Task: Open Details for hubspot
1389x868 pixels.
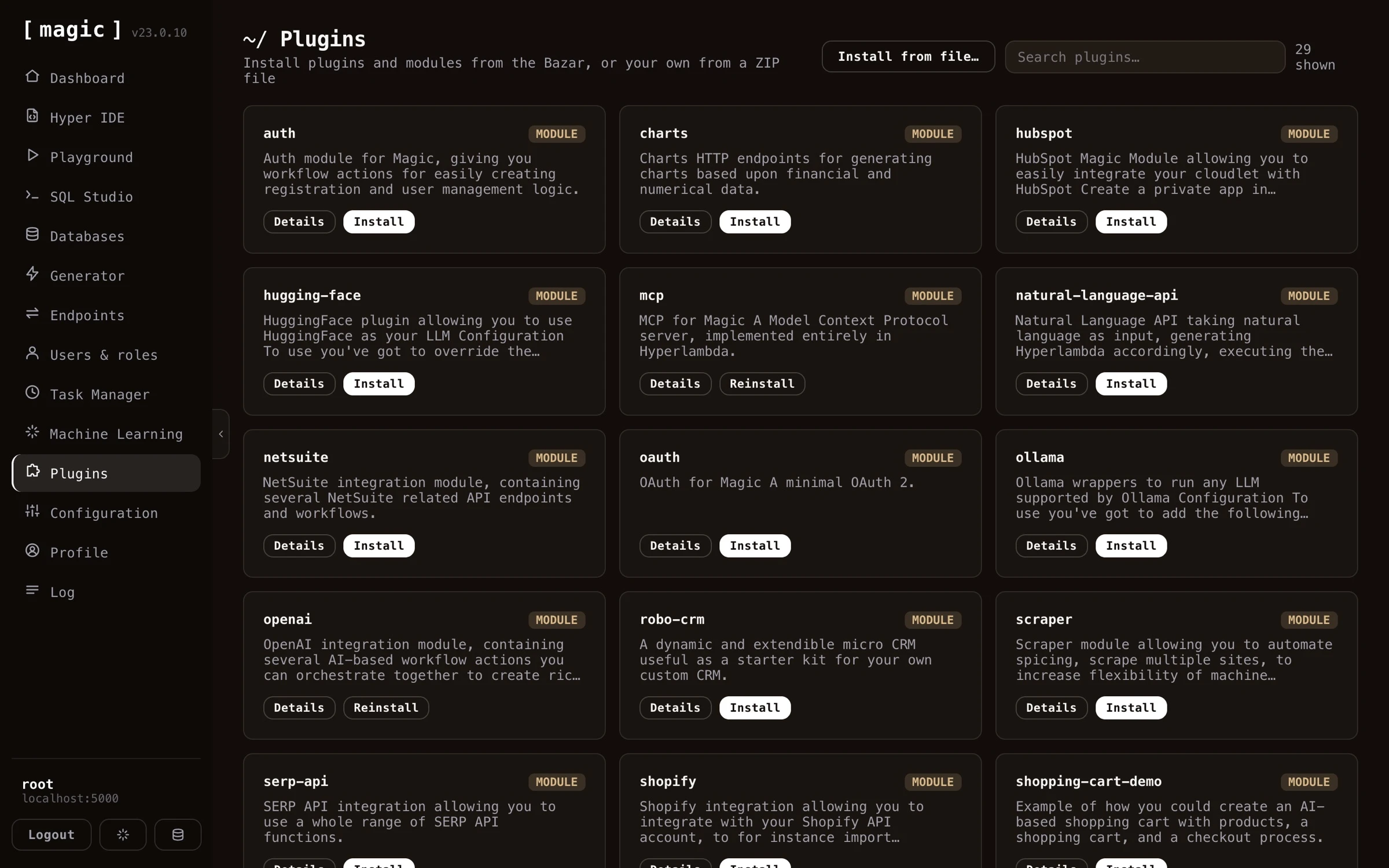Action: click(x=1052, y=222)
